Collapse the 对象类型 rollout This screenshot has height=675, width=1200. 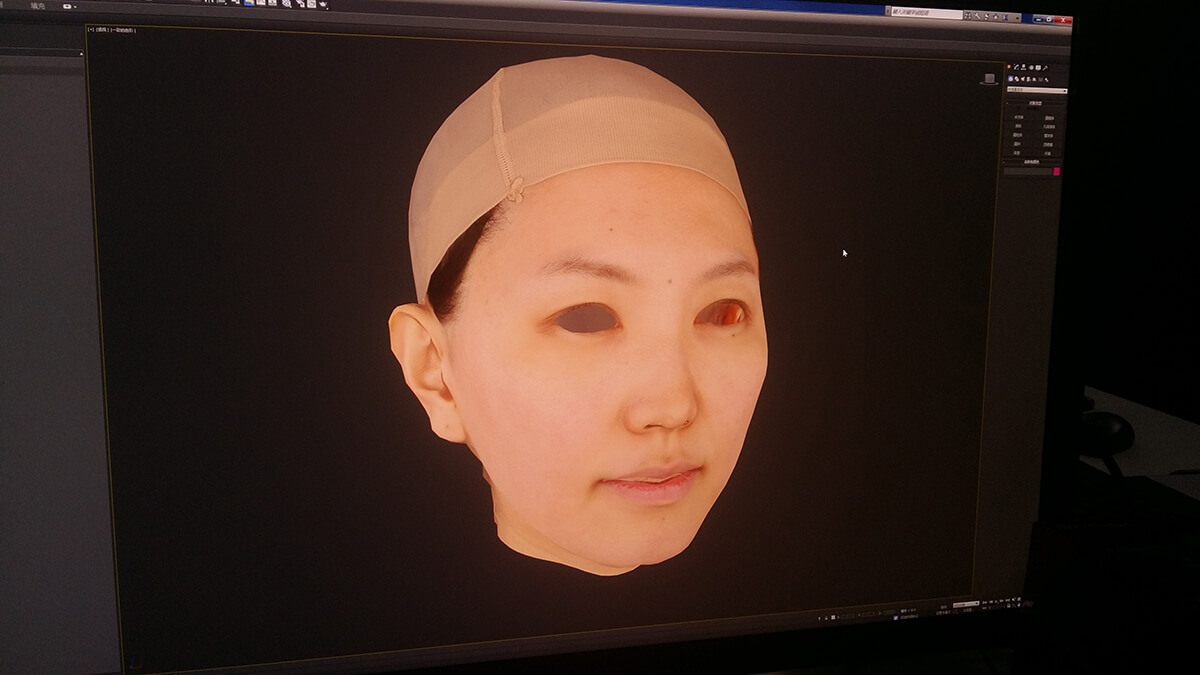click(x=1033, y=103)
